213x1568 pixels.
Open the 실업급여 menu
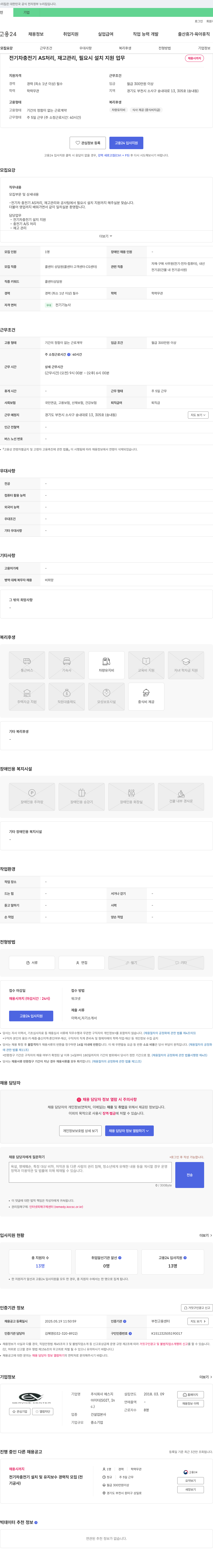106,34
